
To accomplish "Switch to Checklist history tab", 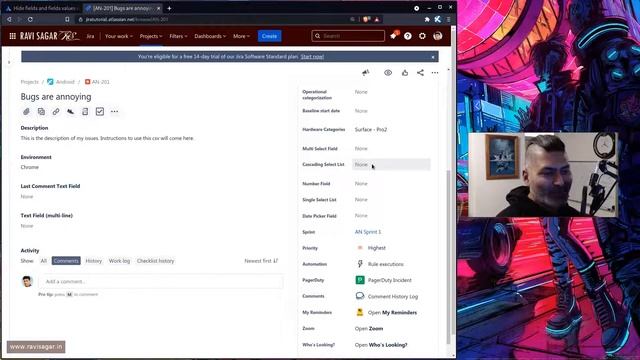I will click(156, 261).
